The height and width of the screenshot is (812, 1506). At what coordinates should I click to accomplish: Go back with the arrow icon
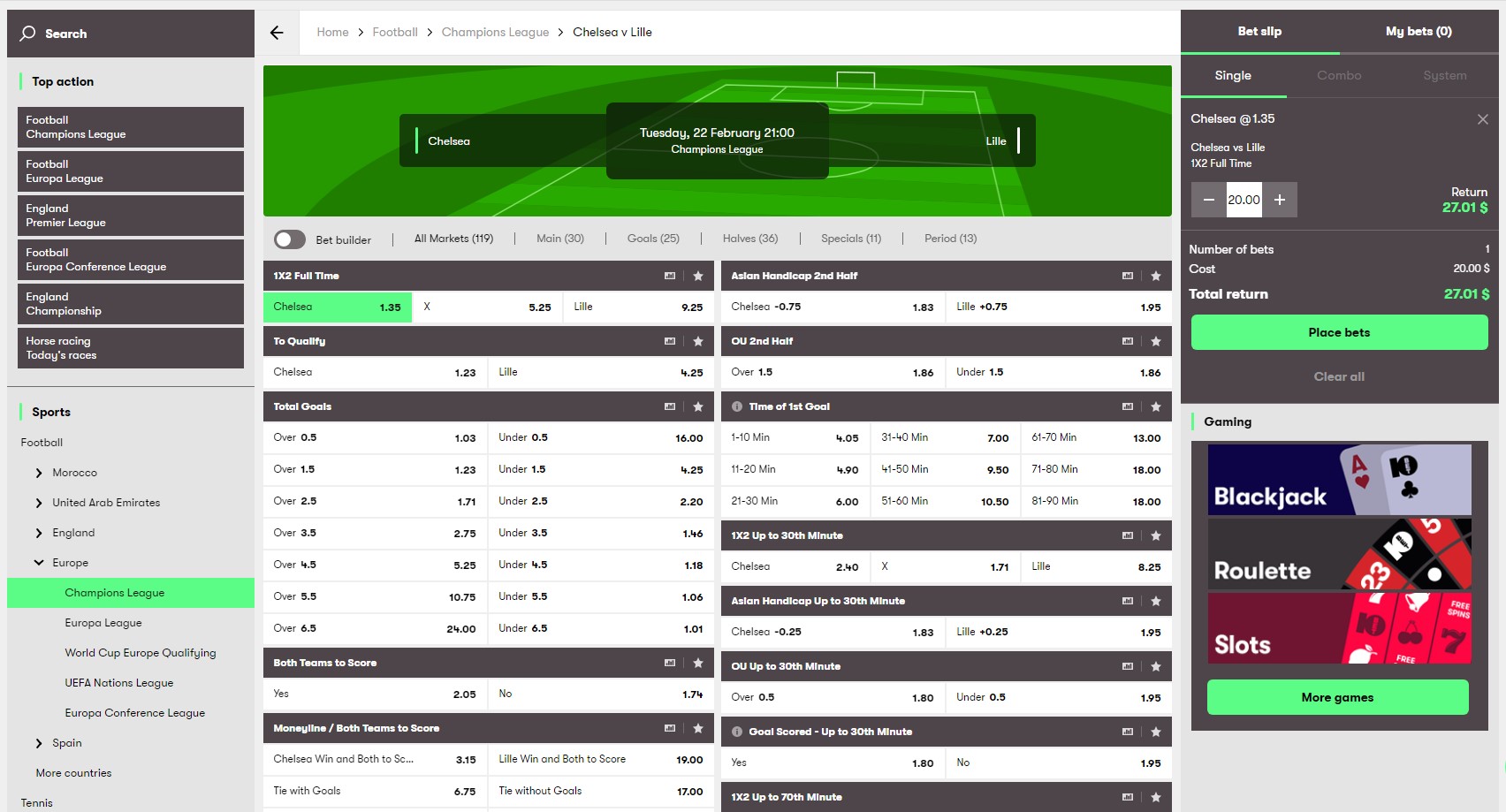tap(277, 33)
